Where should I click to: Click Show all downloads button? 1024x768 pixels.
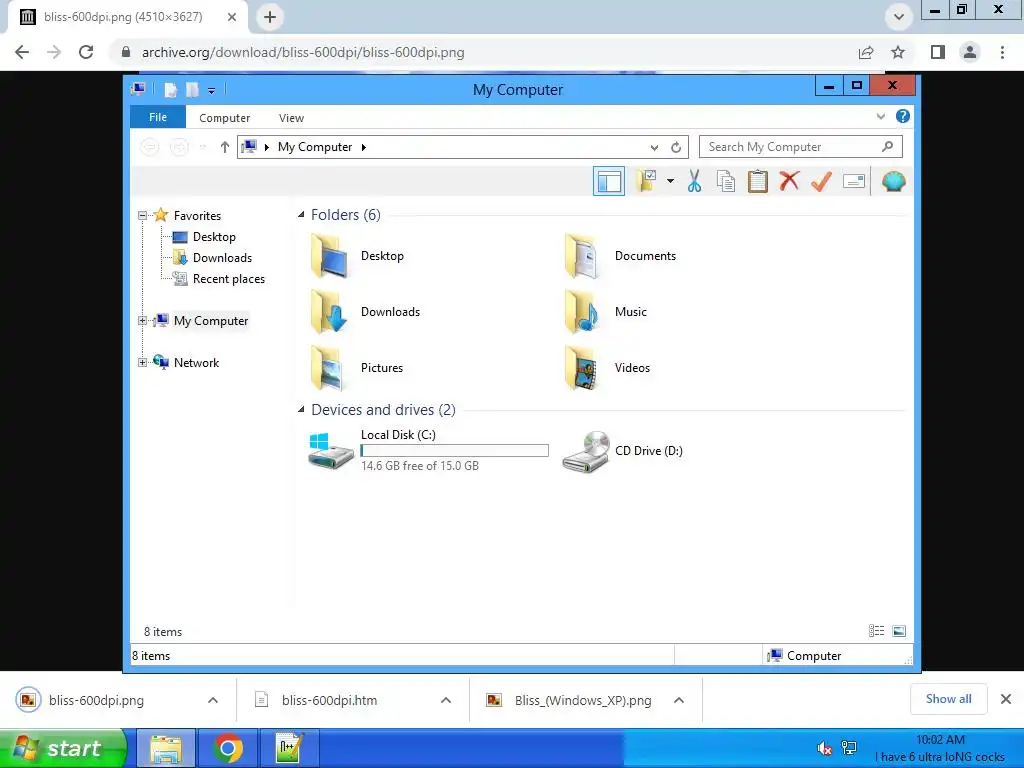coord(948,699)
